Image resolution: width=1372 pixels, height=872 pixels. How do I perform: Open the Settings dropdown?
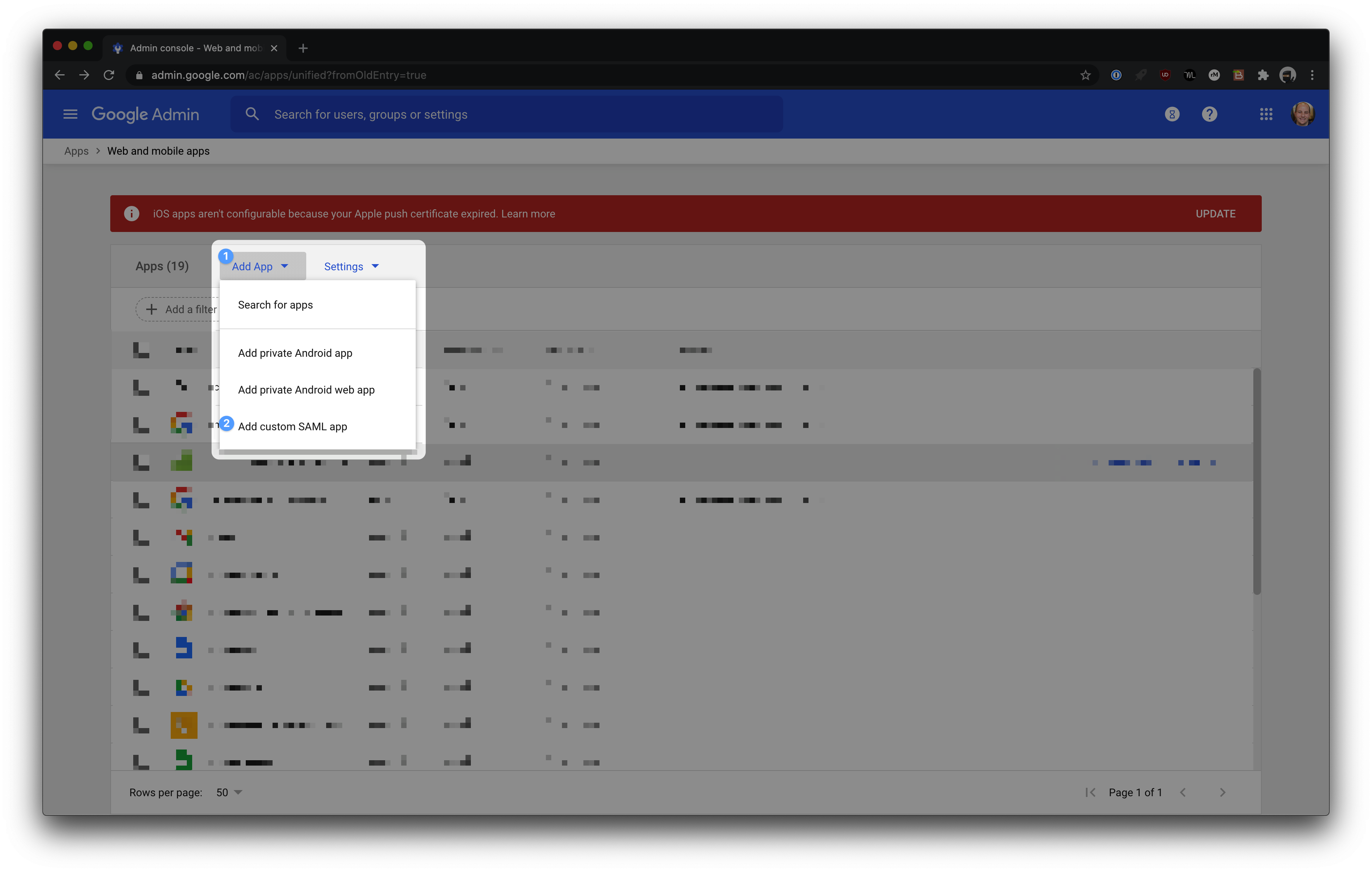(350, 266)
